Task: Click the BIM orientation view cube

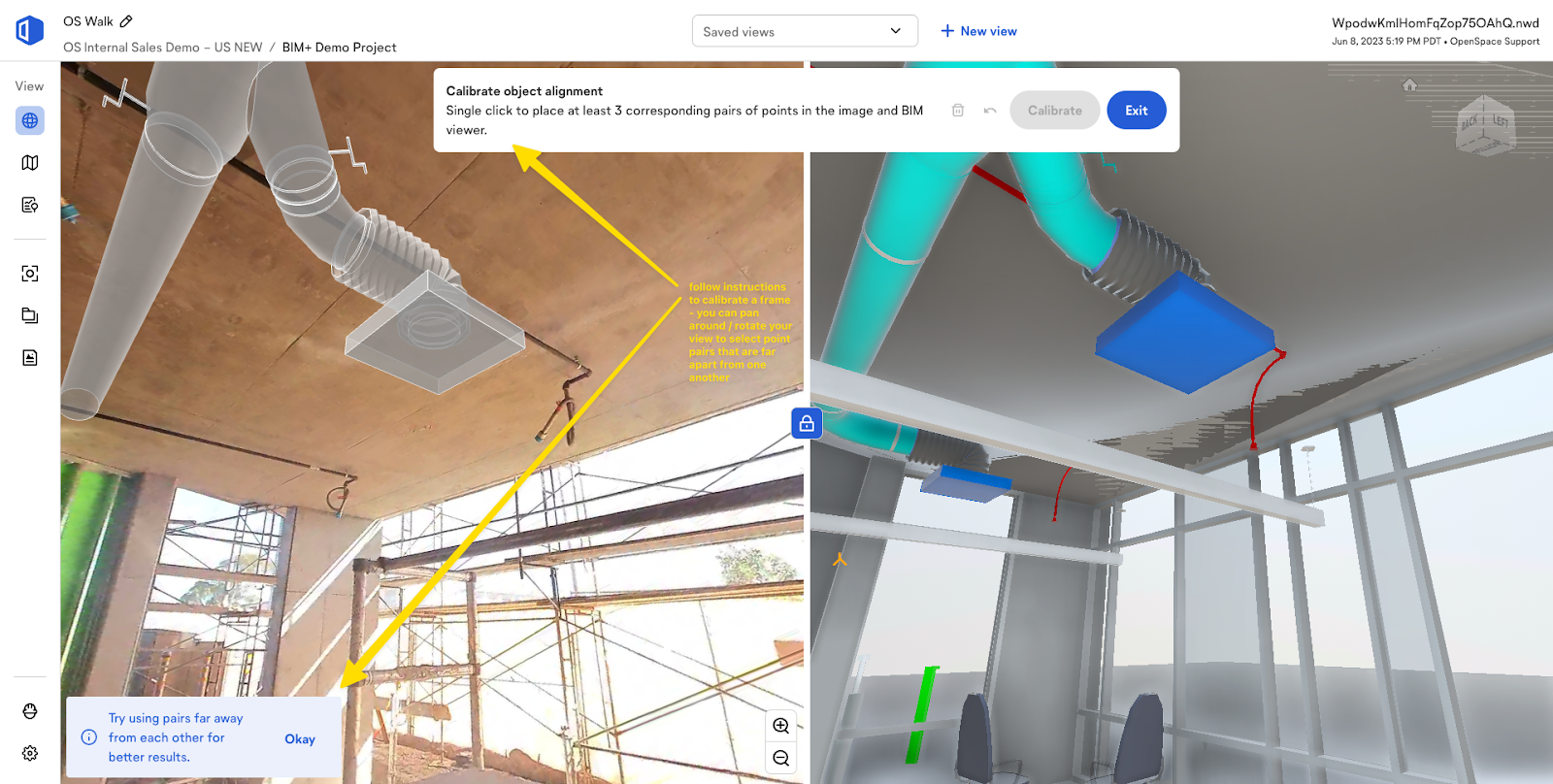Action: [x=1484, y=125]
